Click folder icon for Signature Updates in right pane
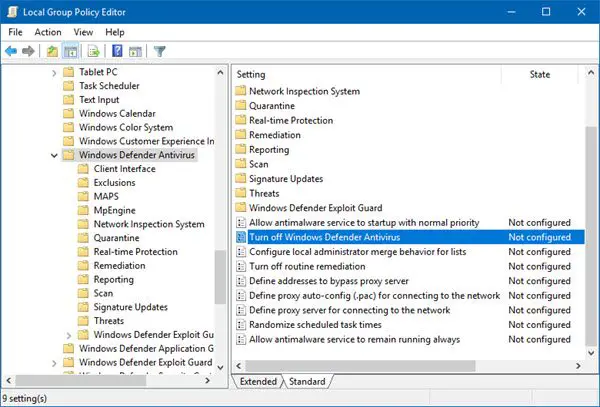This screenshot has width=600, height=407. 241,178
